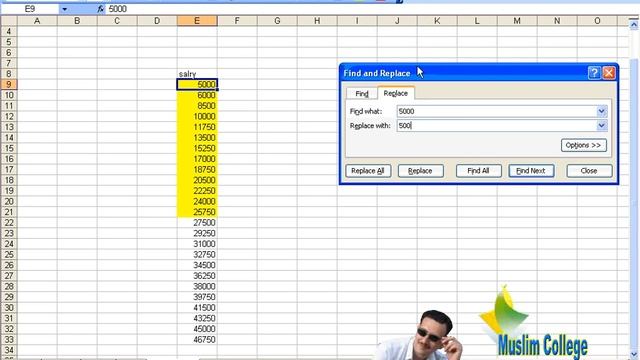Select cell containing 24000
The width and height of the screenshot is (640, 360).
197,201
